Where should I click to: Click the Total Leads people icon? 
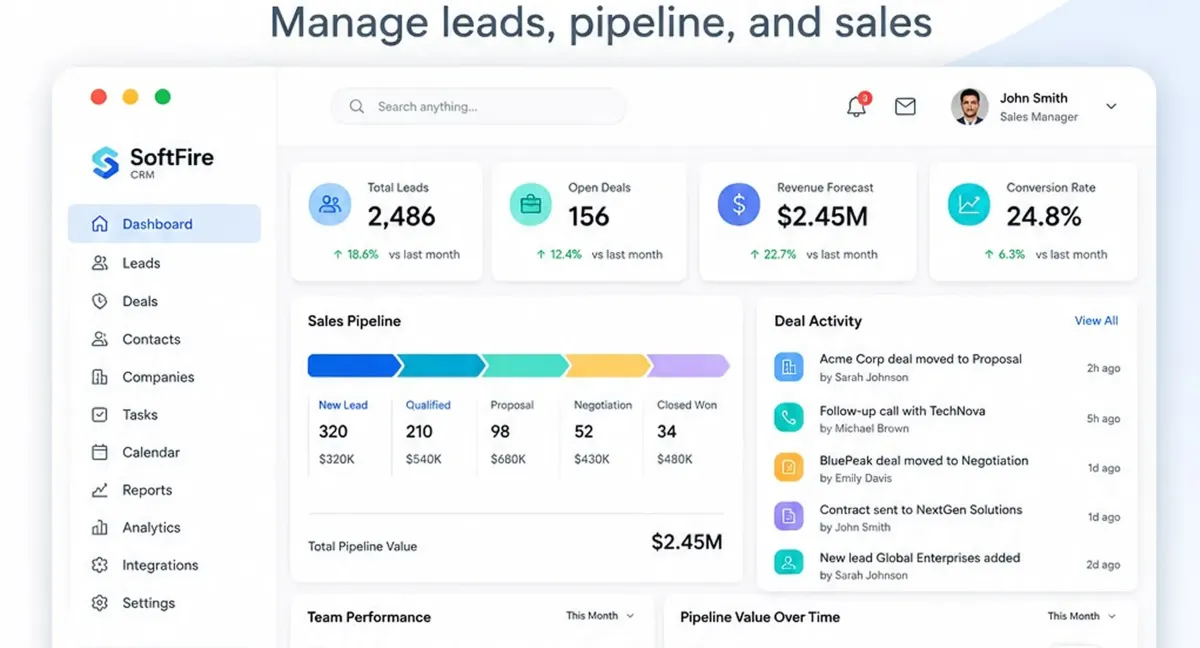coord(329,204)
